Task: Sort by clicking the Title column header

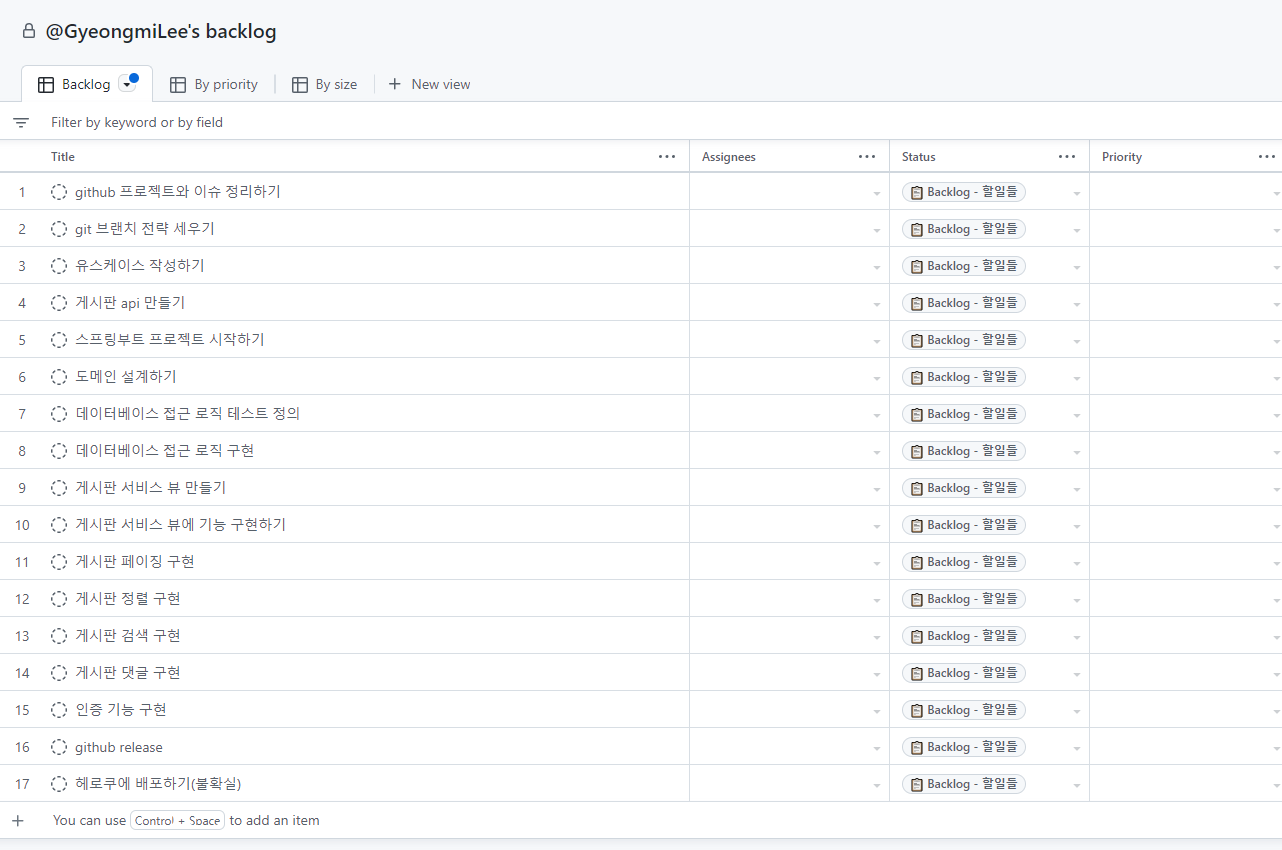Action: 63,157
